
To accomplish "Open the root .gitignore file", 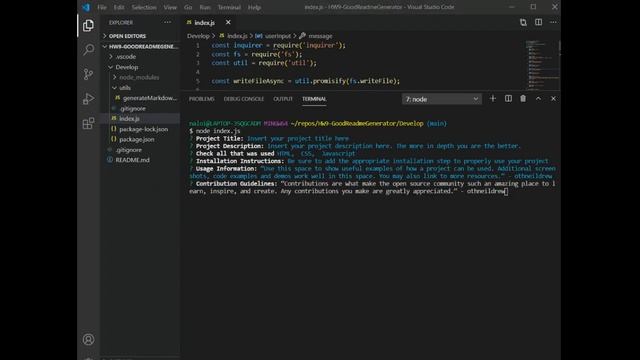I will click(x=140, y=150).
